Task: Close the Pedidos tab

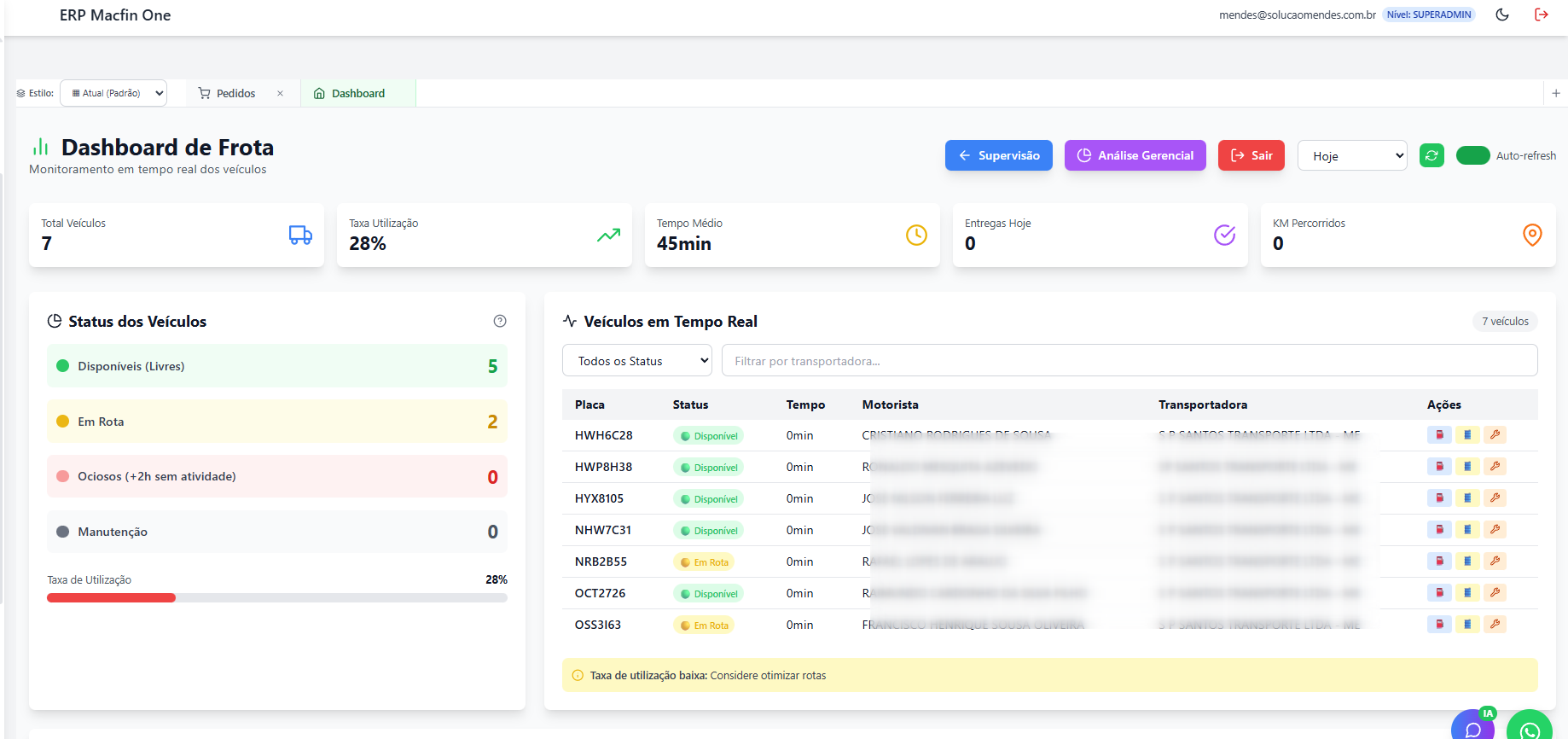Action: coord(280,93)
